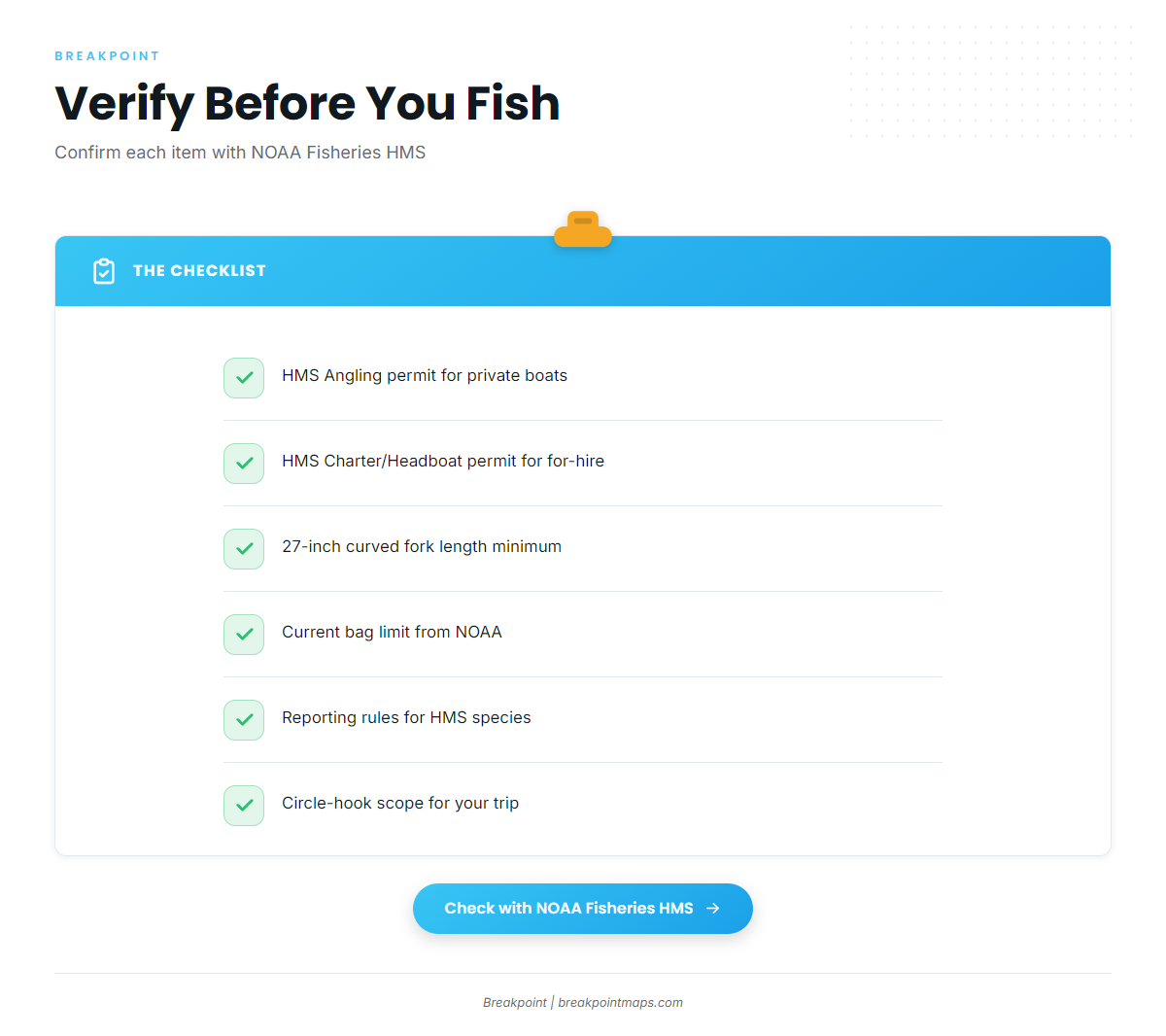Click the Confirm each item subtitle text

240,153
